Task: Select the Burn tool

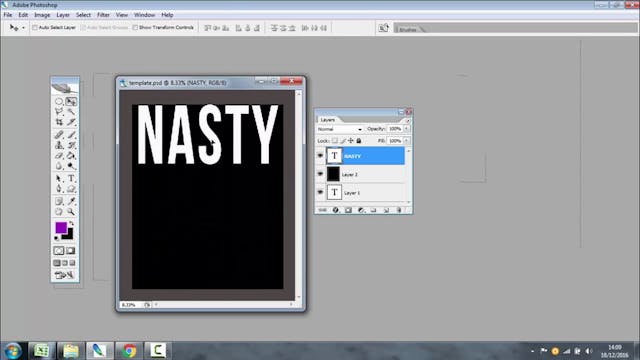Action: [x=71, y=166]
